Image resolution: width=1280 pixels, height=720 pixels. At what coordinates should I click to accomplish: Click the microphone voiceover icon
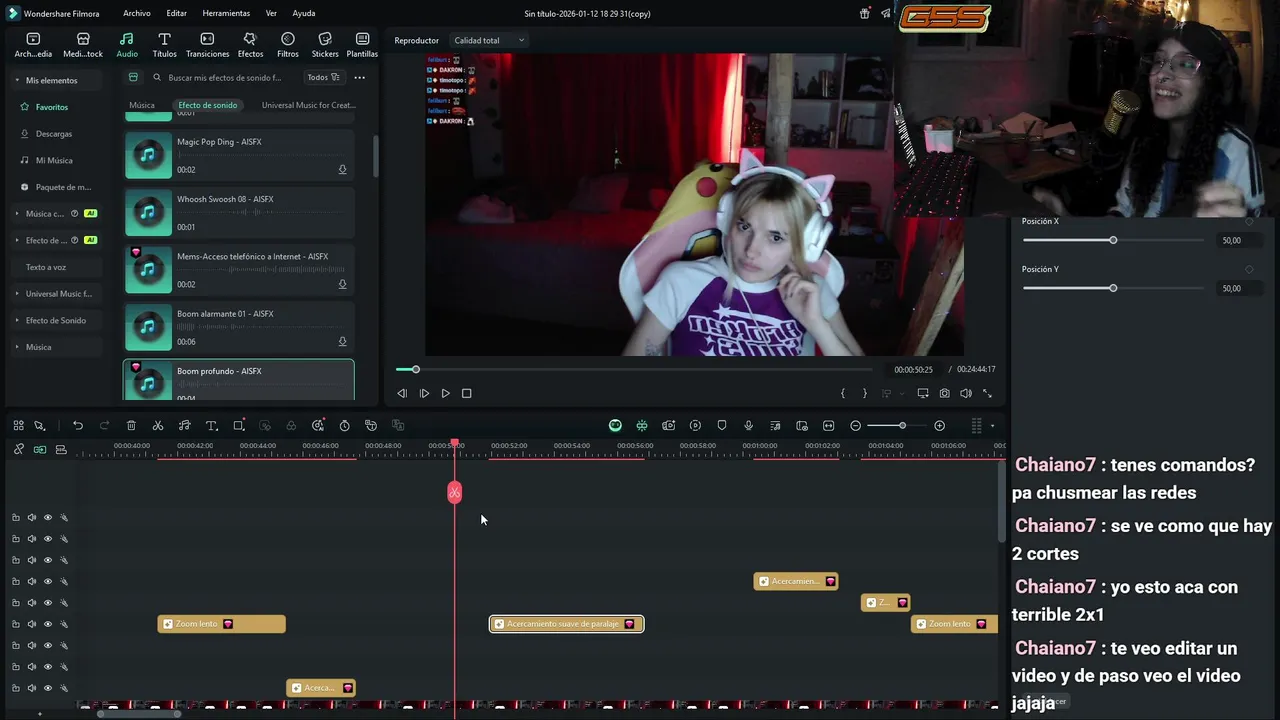(x=748, y=426)
